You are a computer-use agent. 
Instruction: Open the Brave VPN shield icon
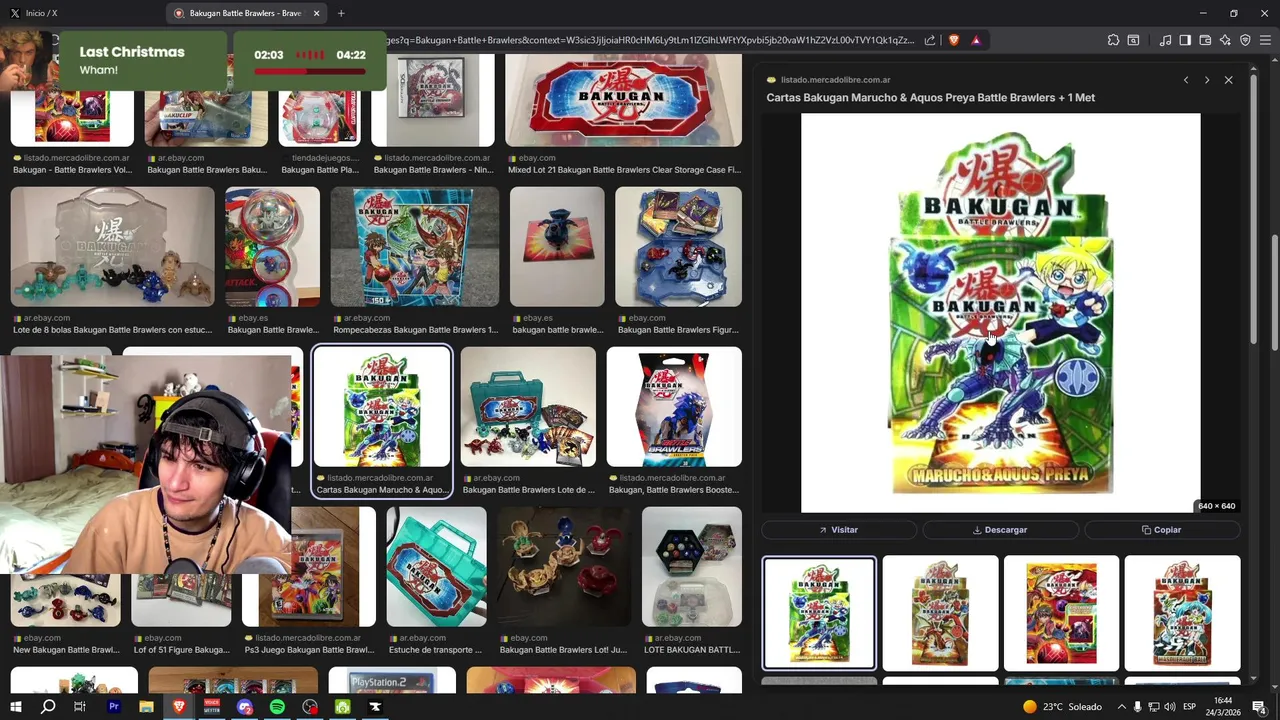coord(1245,40)
